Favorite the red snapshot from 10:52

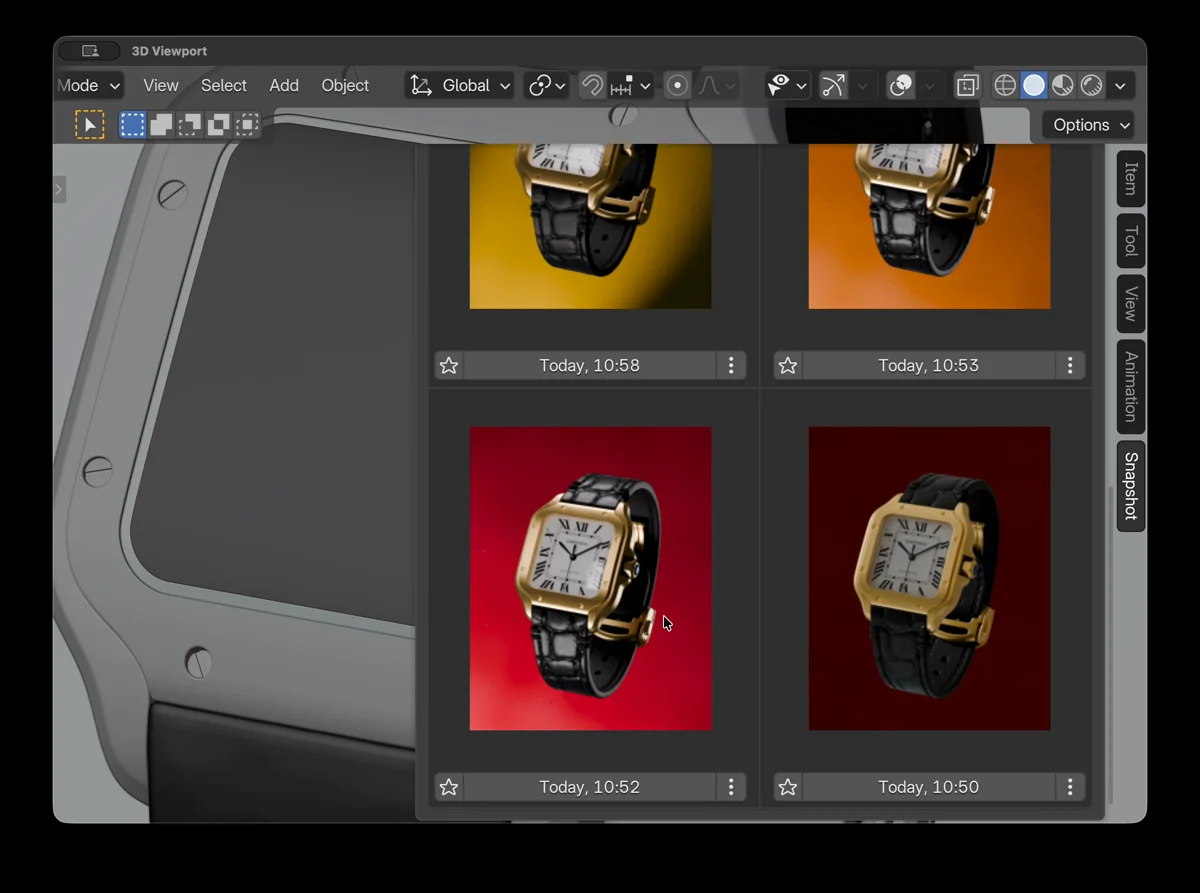[448, 787]
